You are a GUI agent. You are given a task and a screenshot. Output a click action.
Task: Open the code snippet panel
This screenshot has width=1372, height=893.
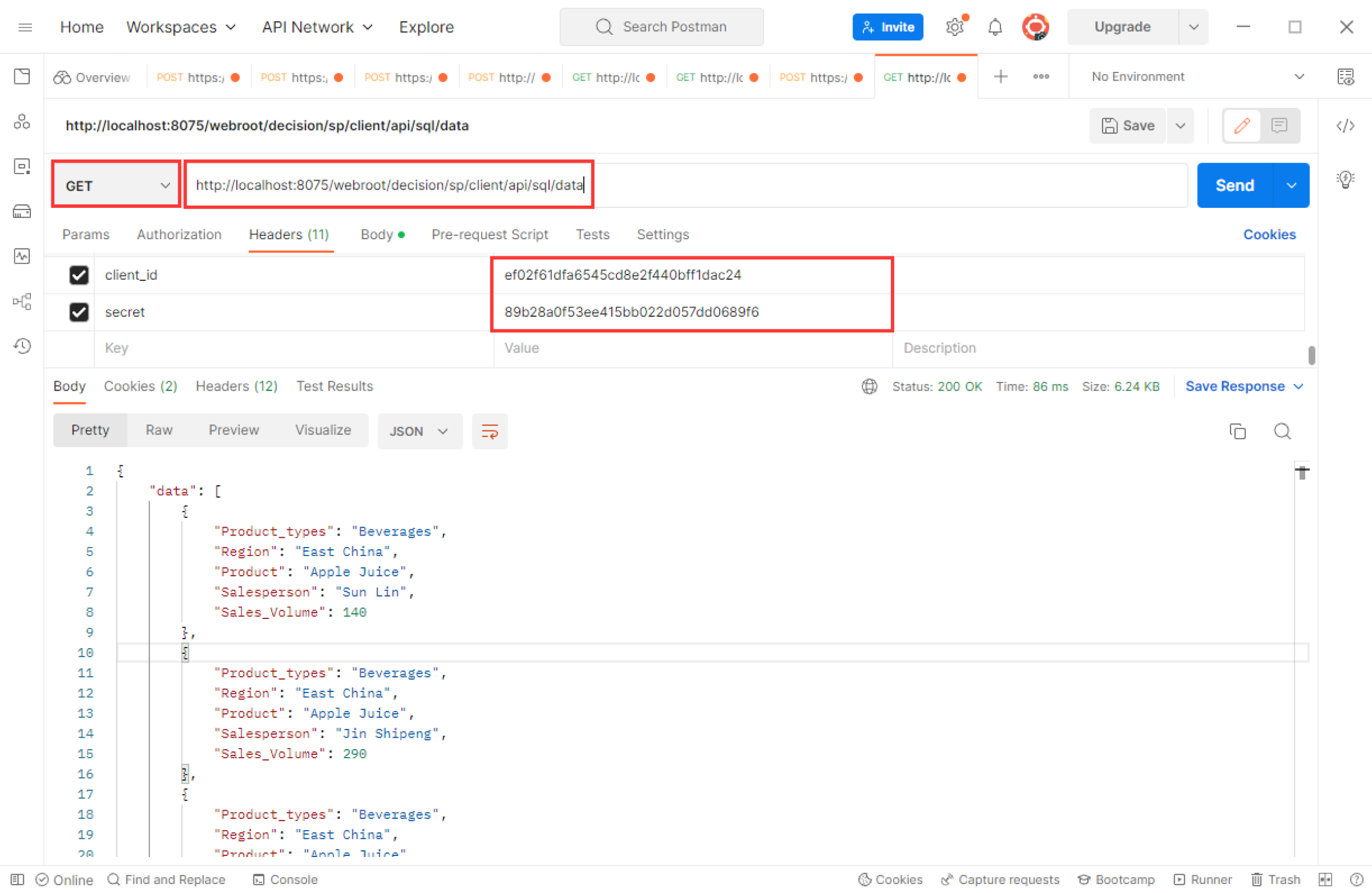tap(1346, 126)
